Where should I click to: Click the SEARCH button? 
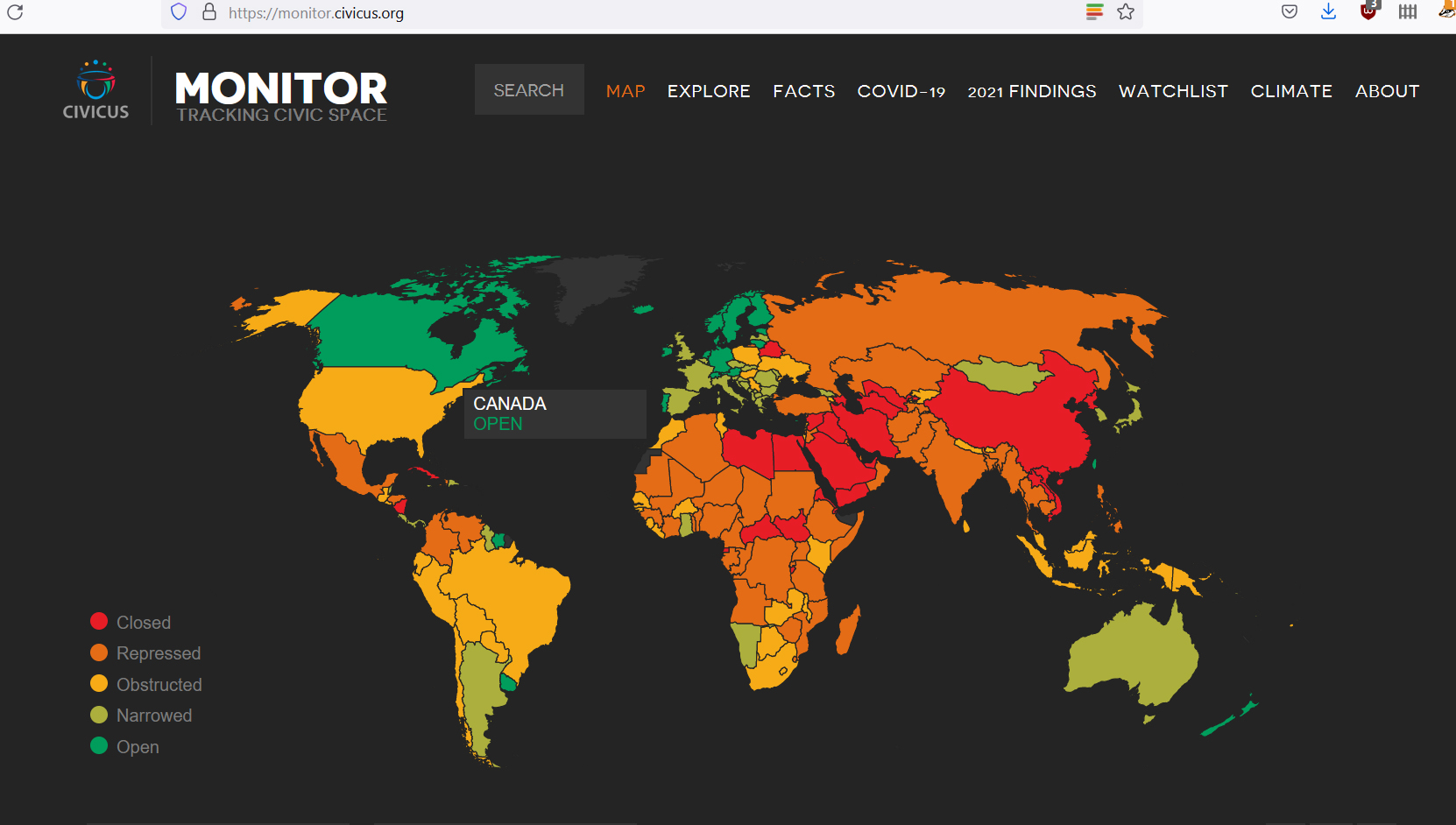[529, 90]
